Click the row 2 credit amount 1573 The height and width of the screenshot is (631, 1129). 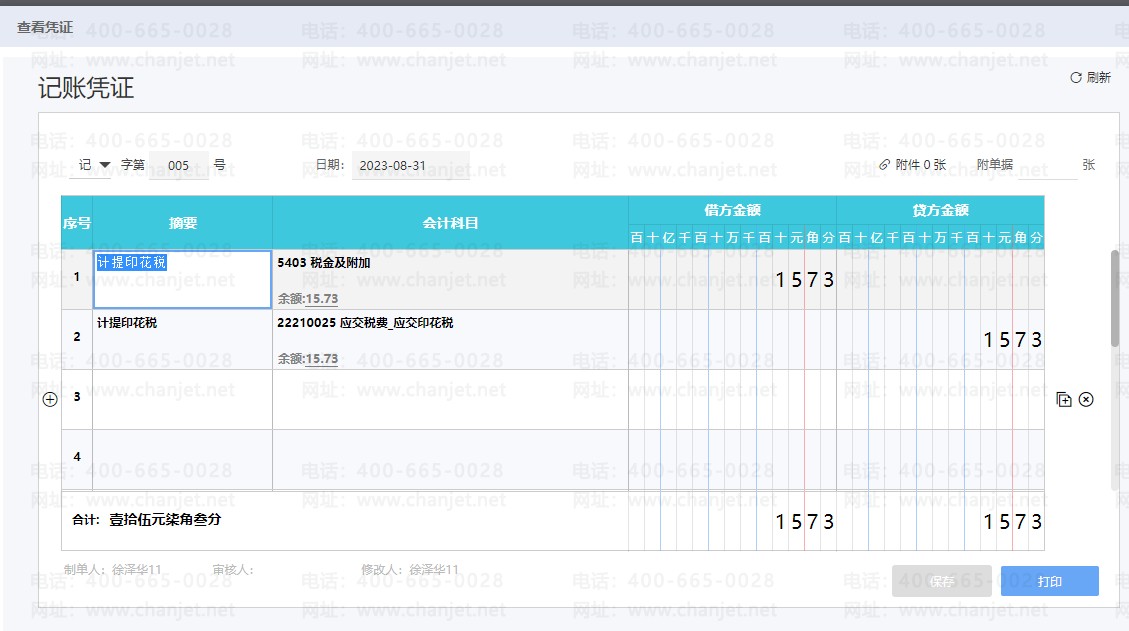click(x=1012, y=340)
